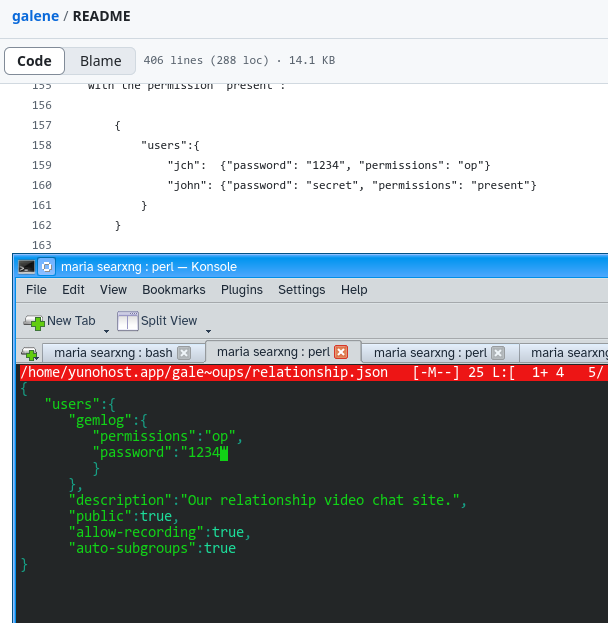Expand the Split View dropdown arrow
Image resolution: width=608 pixels, height=623 pixels.
pyautogui.click(x=208, y=331)
